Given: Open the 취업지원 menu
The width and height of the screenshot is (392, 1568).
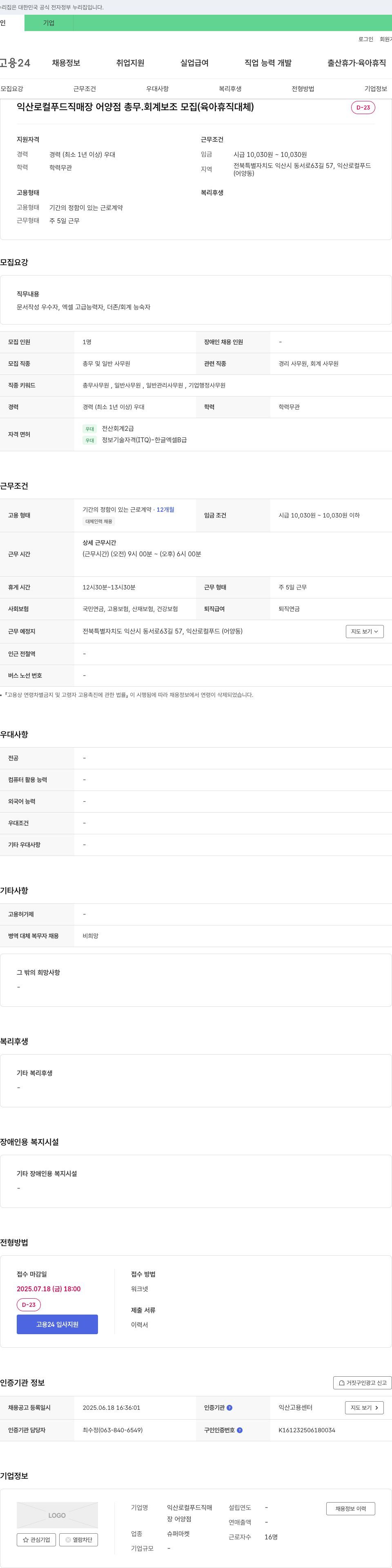Looking at the screenshot, I should (x=130, y=63).
